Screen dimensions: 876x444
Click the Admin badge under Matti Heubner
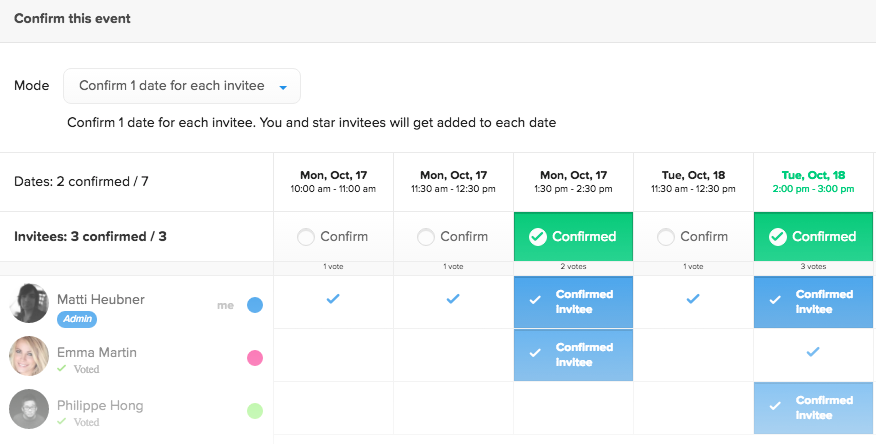pos(77,319)
